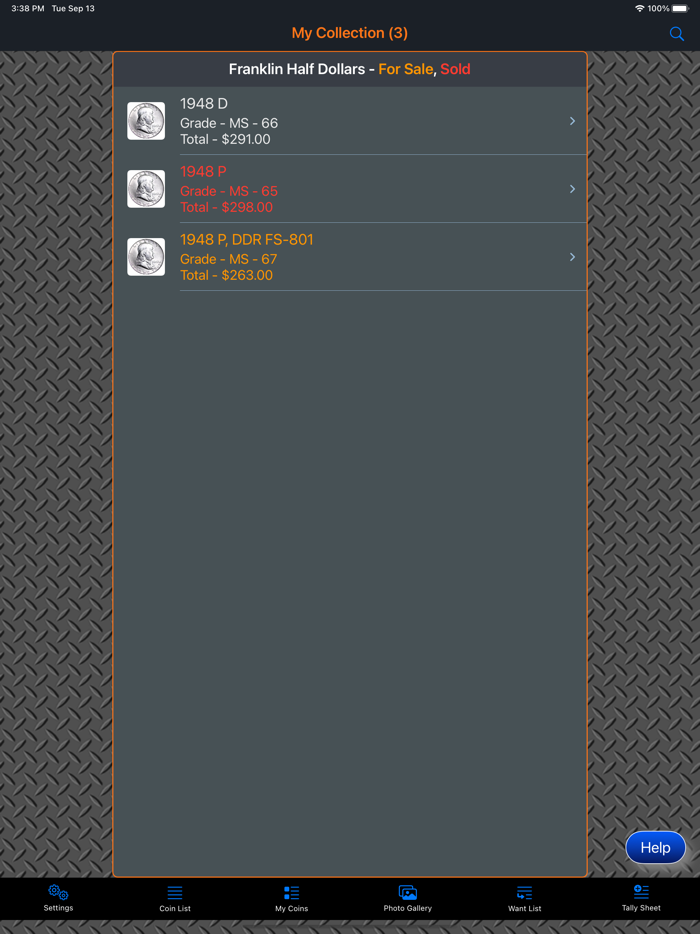The height and width of the screenshot is (934, 700).
Task: Click the blue Help button
Action: click(x=655, y=847)
